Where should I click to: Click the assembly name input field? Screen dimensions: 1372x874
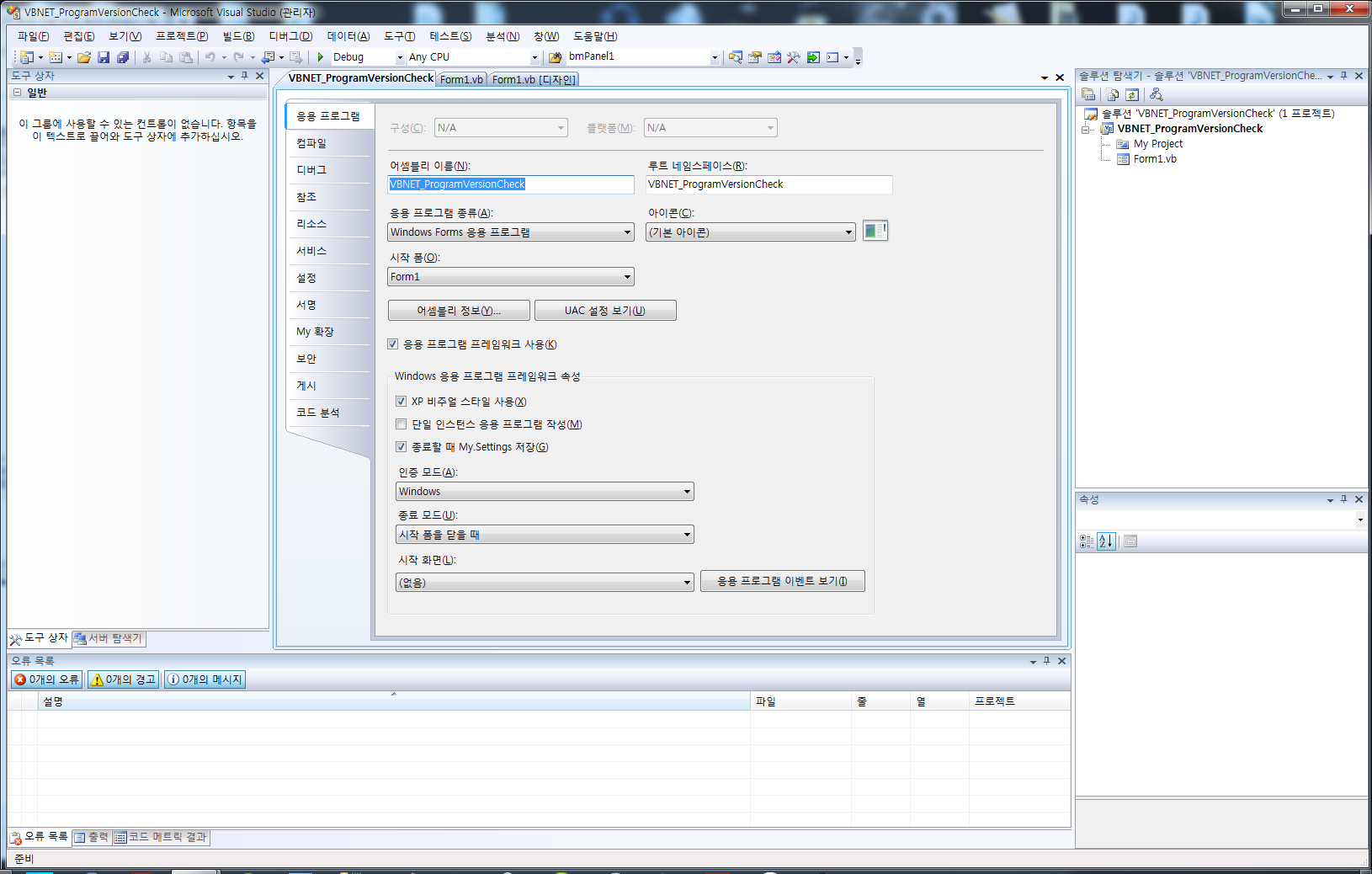(x=511, y=184)
